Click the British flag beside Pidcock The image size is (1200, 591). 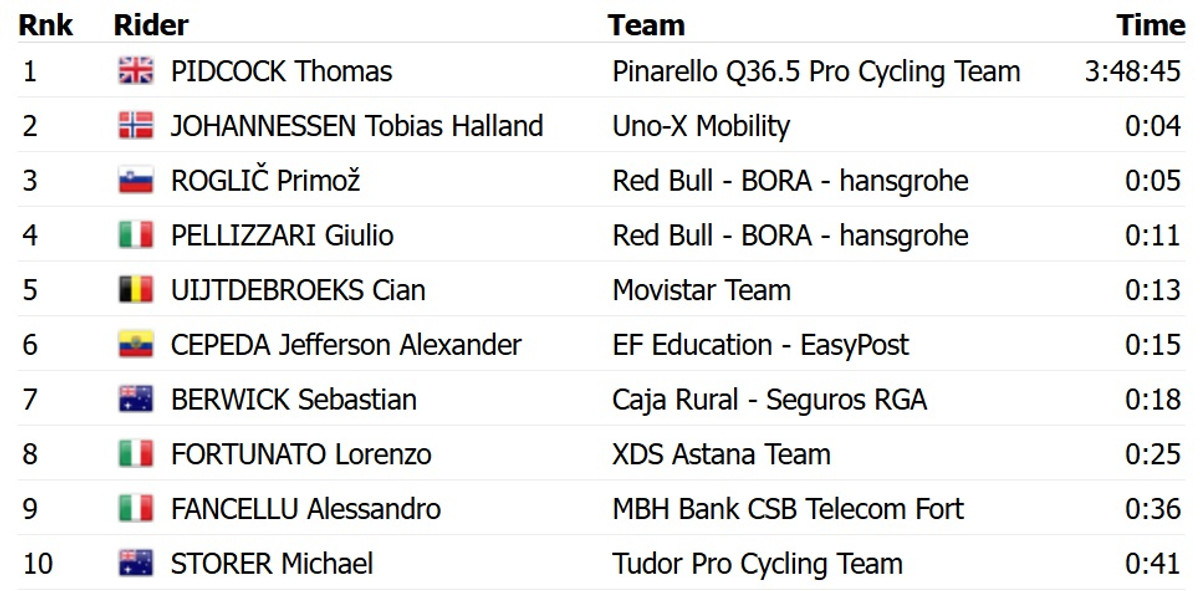click(x=136, y=71)
